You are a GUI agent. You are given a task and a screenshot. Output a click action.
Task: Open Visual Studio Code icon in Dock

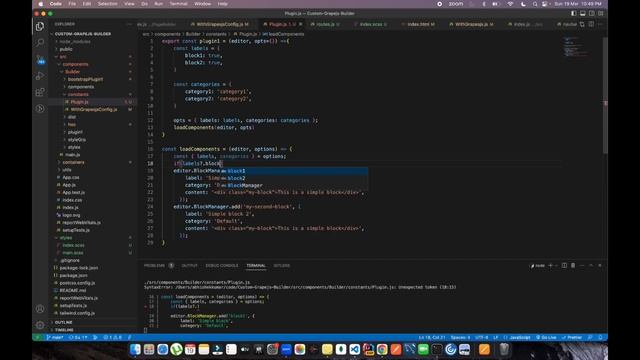355,349
